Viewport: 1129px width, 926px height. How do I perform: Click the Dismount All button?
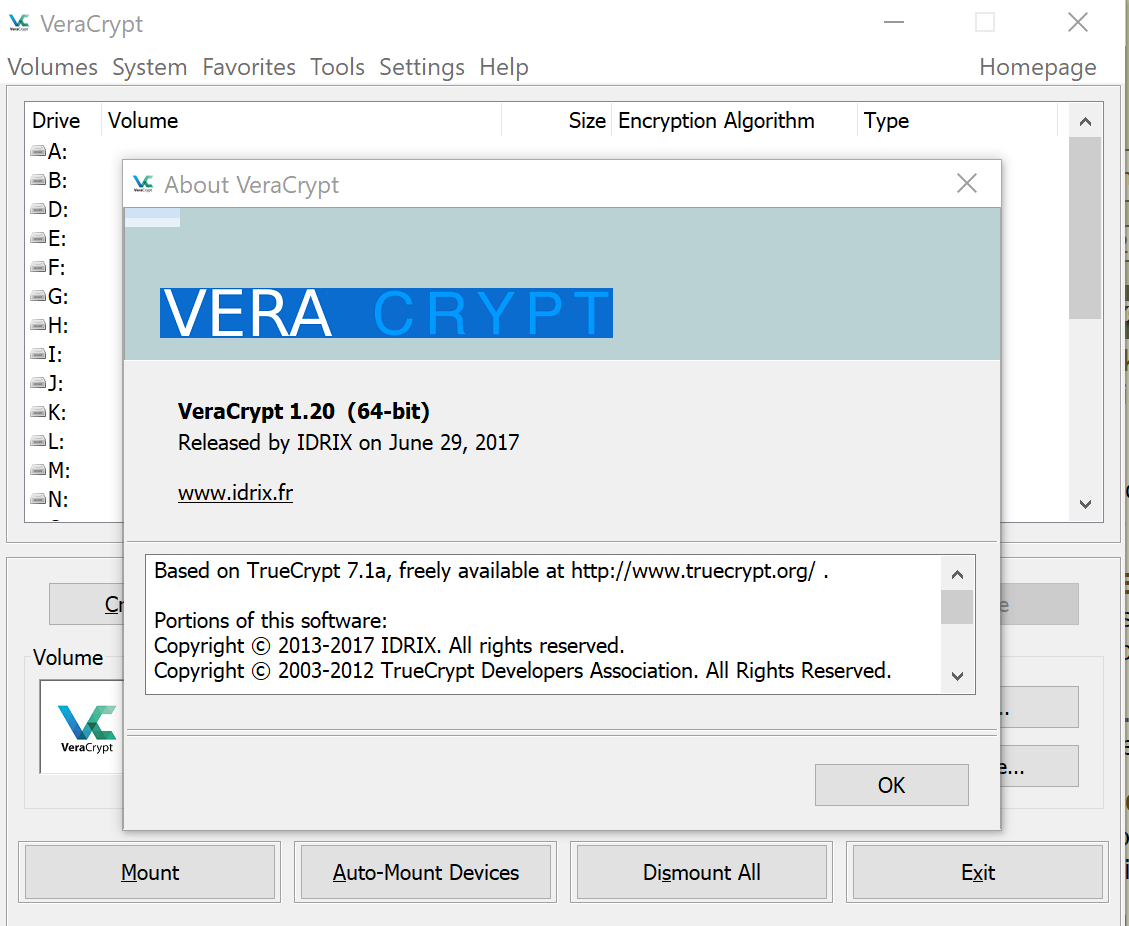[x=701, y=872]
